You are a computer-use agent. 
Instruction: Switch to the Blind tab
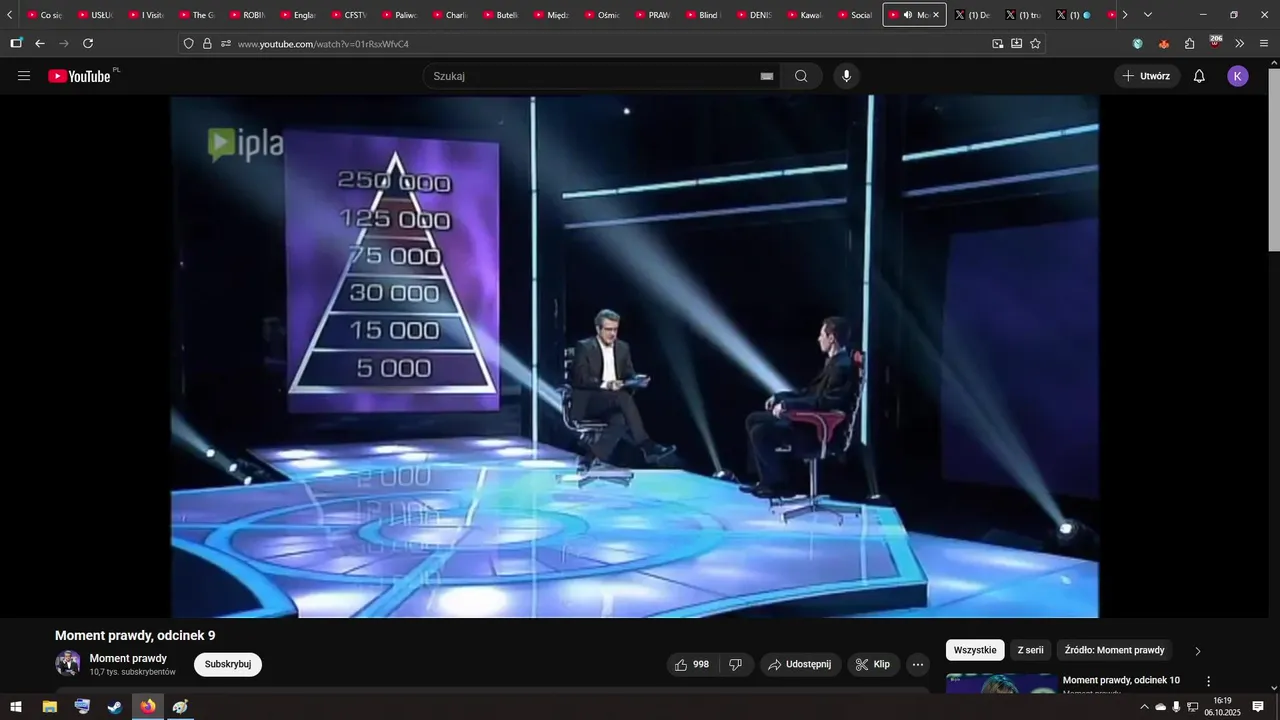[705, 15]
